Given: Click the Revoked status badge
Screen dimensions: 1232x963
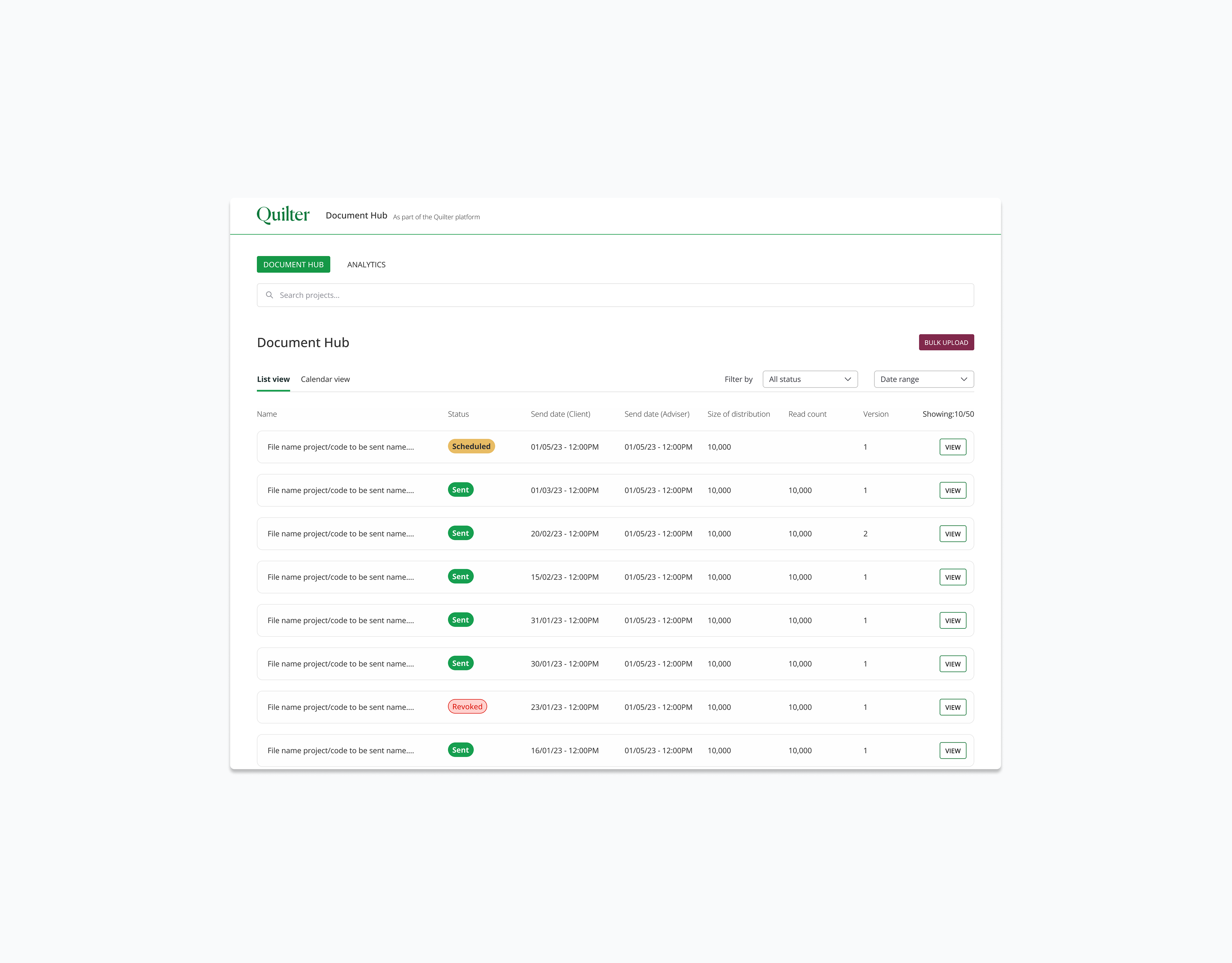Looking at the screenshot, I should 467,707.
